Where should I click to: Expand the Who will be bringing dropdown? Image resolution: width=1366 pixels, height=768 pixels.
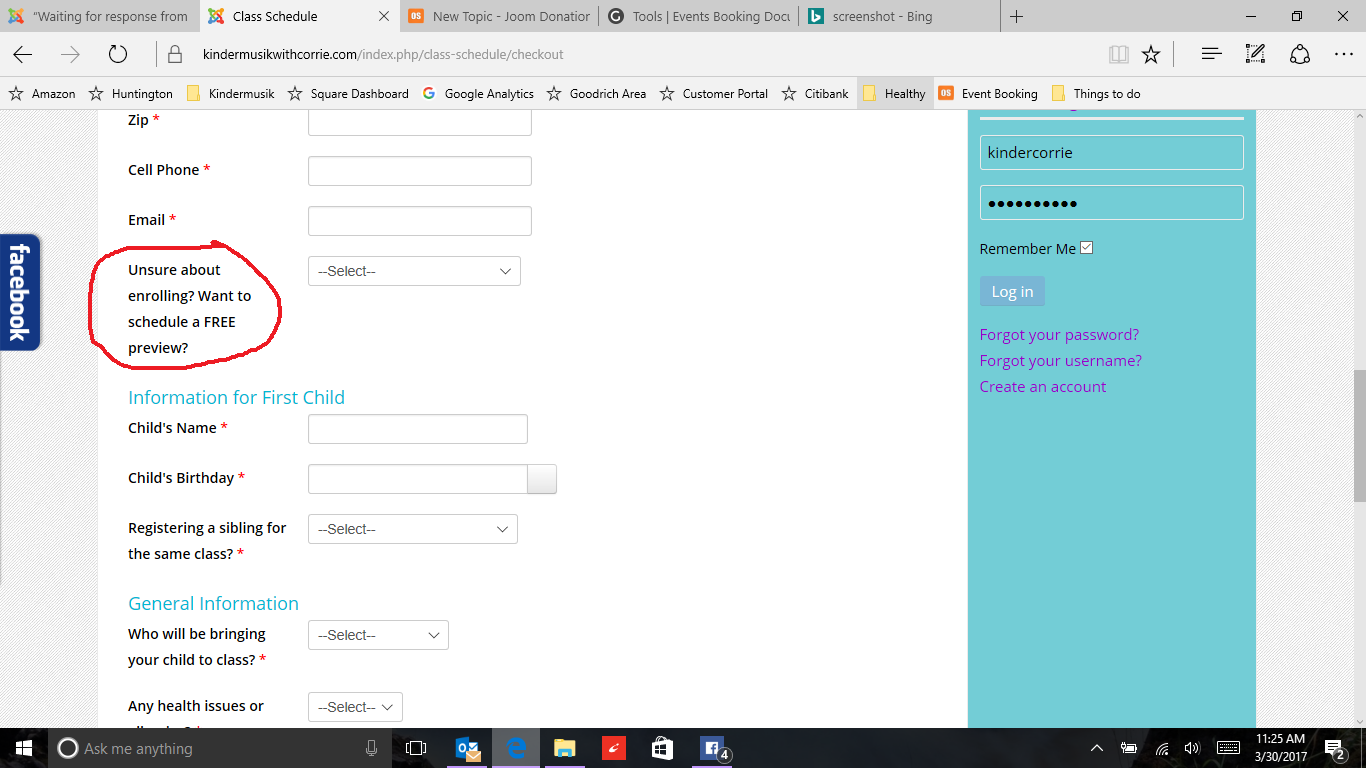[378, 635]
